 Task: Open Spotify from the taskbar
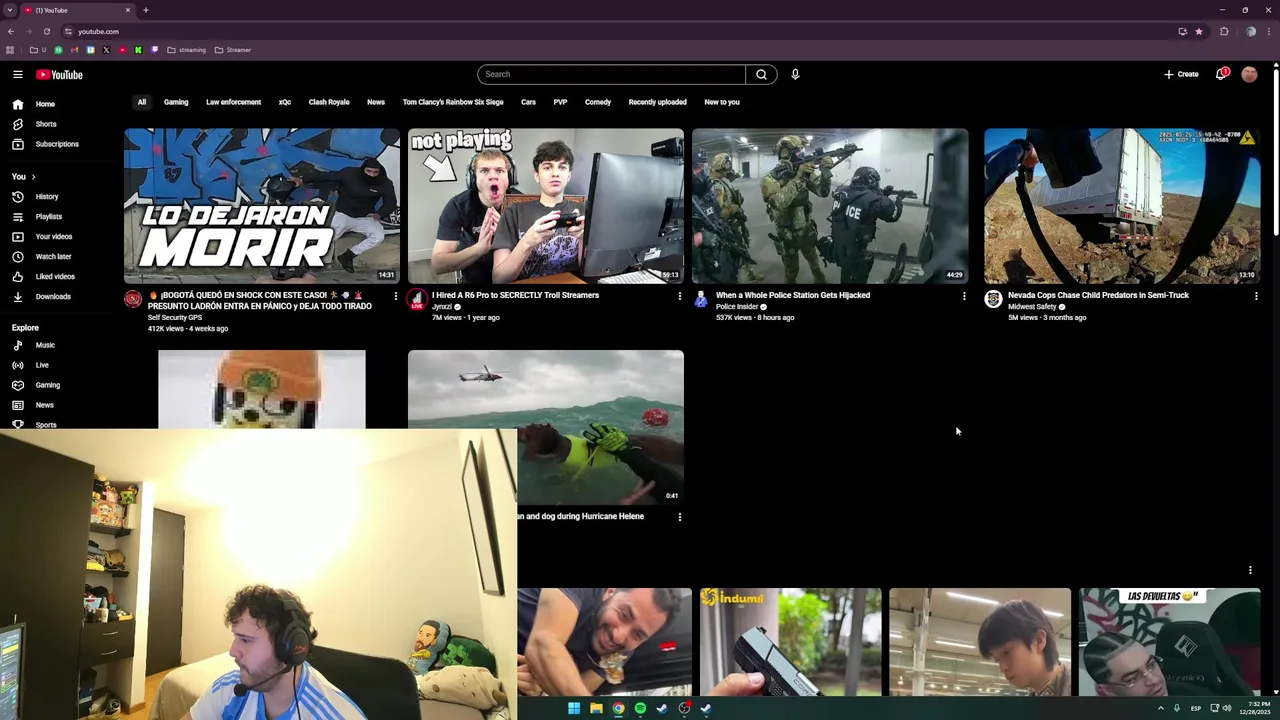pos(640,709)
